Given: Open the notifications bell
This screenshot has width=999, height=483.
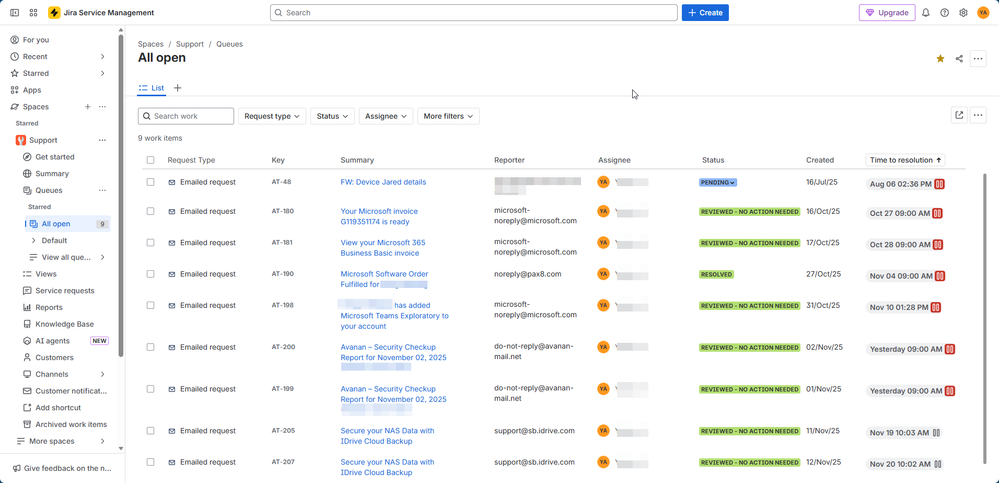Looking at the screenshot, I should tap(926, 13).
